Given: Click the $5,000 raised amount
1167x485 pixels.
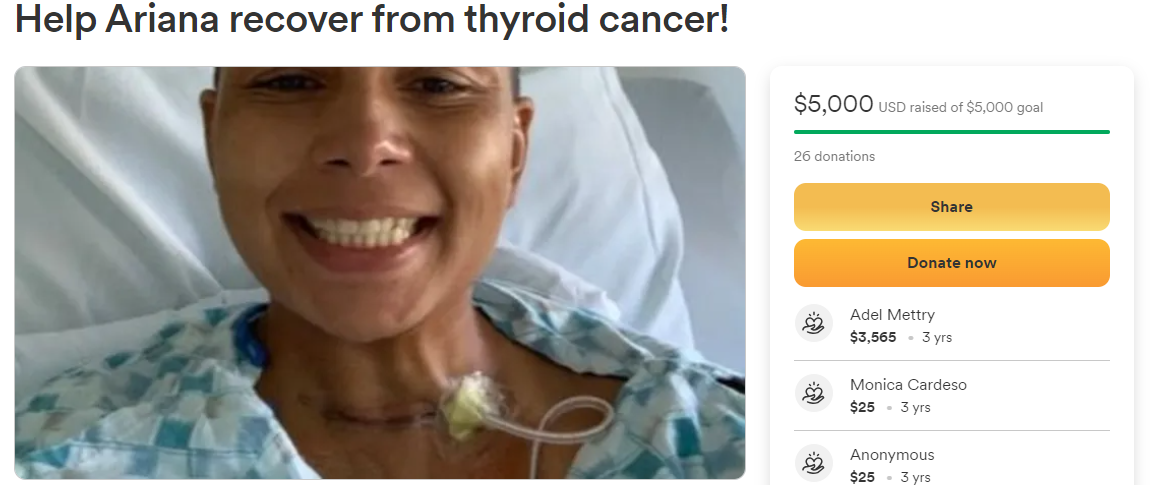Looking at the screenshot, I should (x=834, y=104).
